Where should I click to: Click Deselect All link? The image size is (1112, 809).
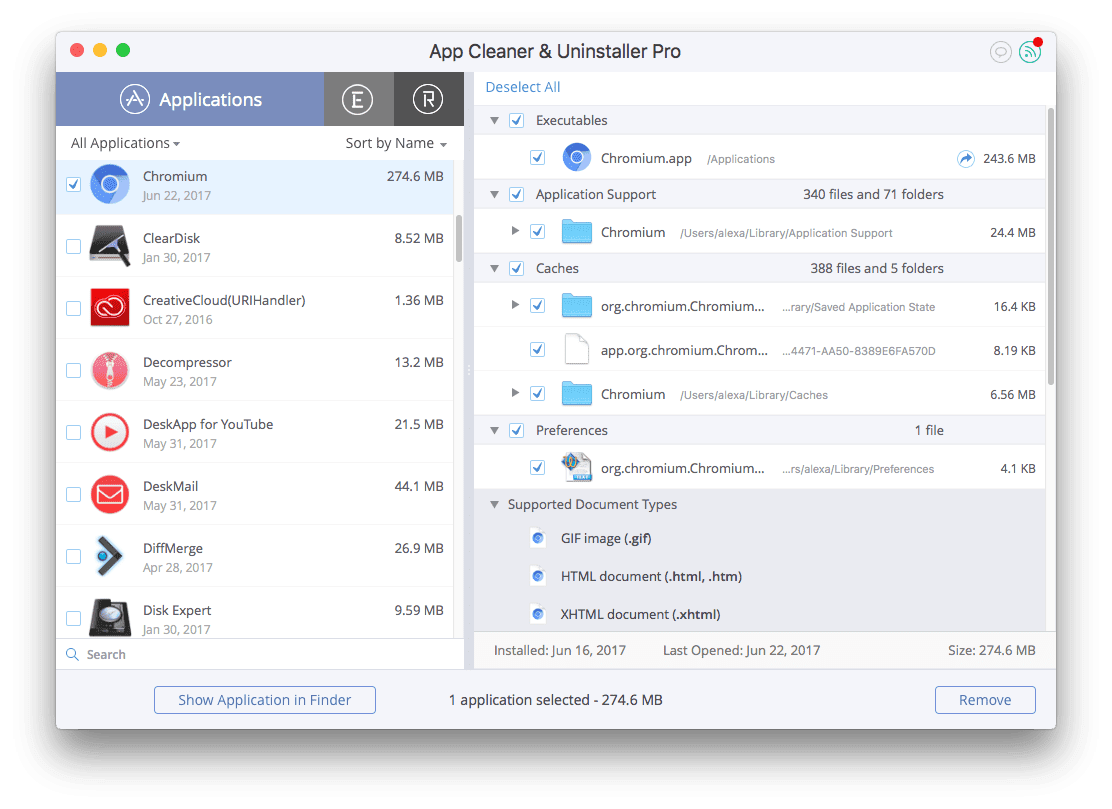click(523, 87)
